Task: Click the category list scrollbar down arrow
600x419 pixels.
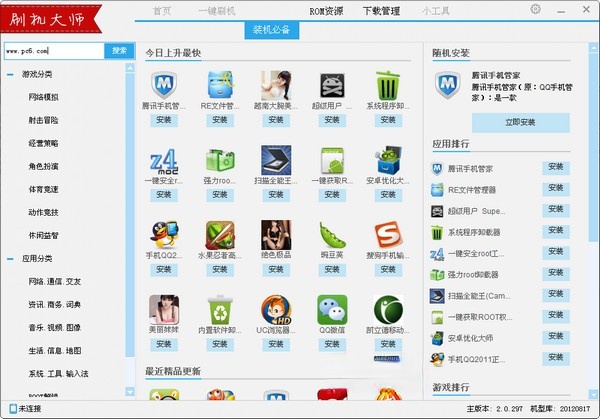Action: (130, 391)
